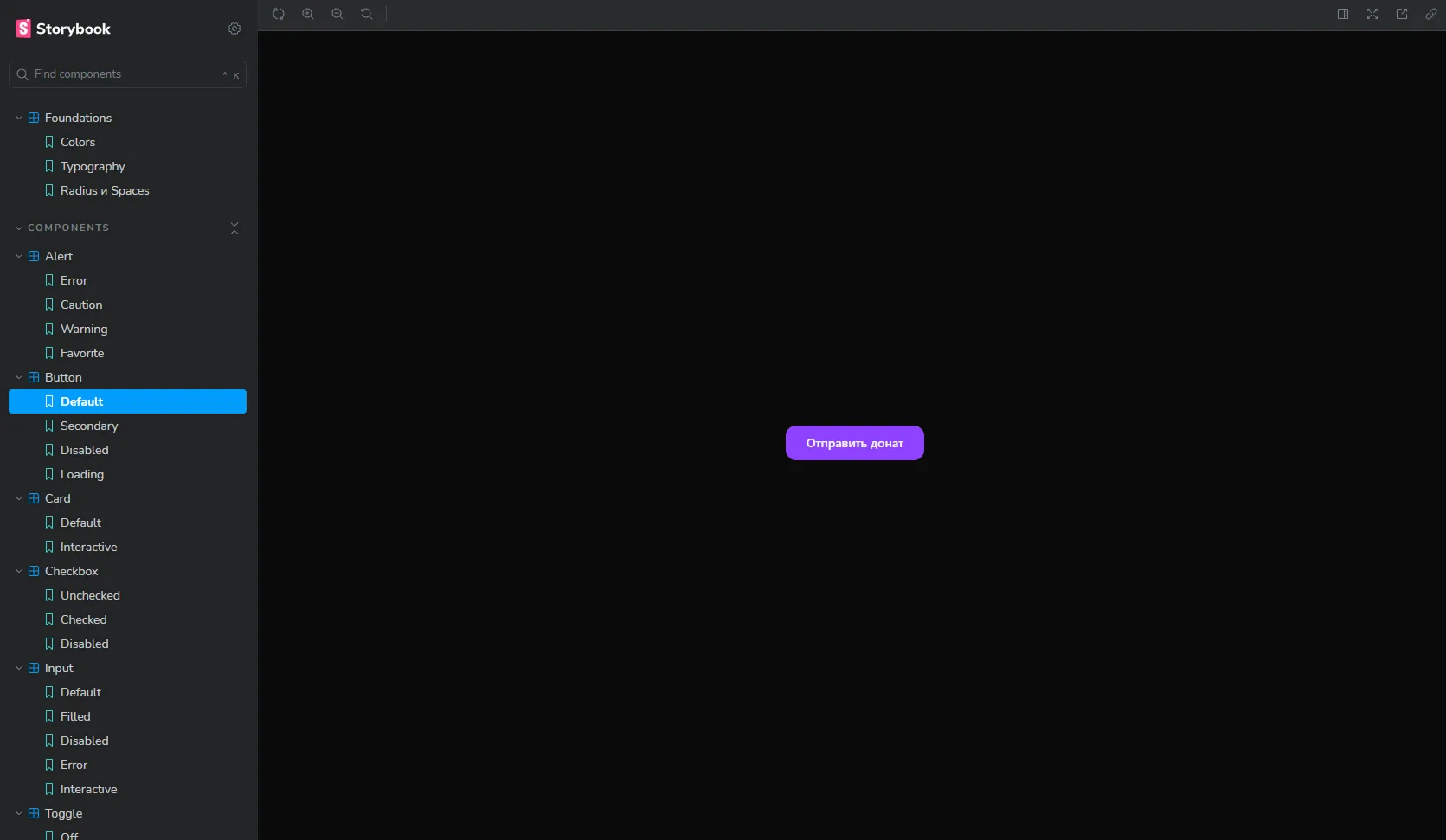Focus the Find components search field
The height and width of the screenshot is (840, 1446).
tap(128, 74)
